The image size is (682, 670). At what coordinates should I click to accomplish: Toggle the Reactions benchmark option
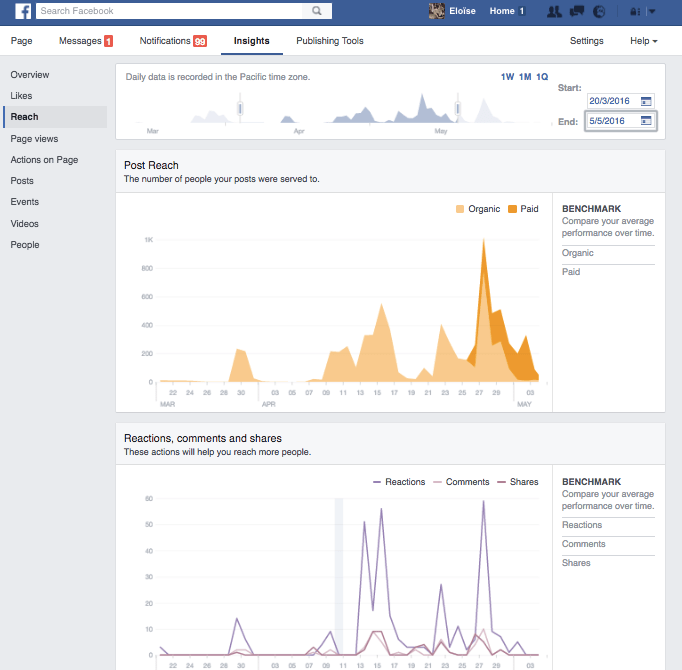coord(582,525)
